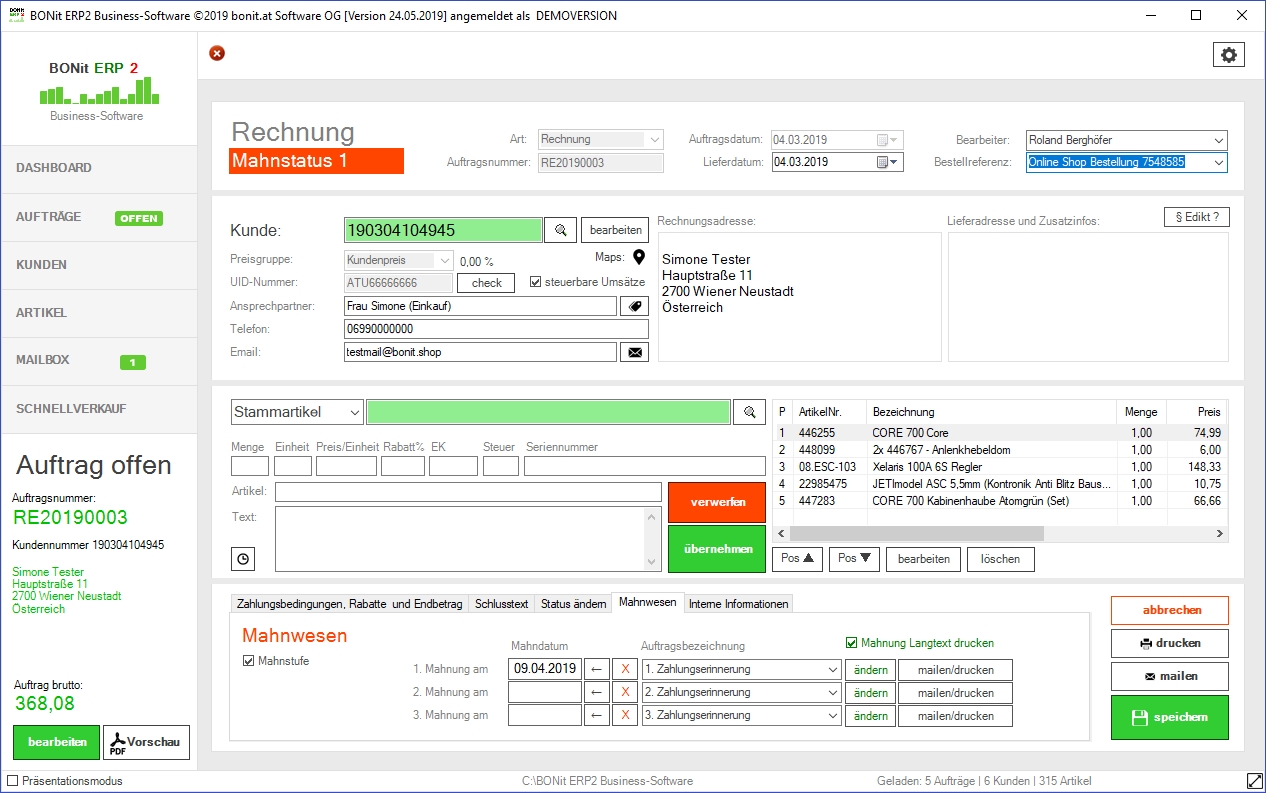Enable Präsentationsmodus checkbox

[x=13, y=781]
